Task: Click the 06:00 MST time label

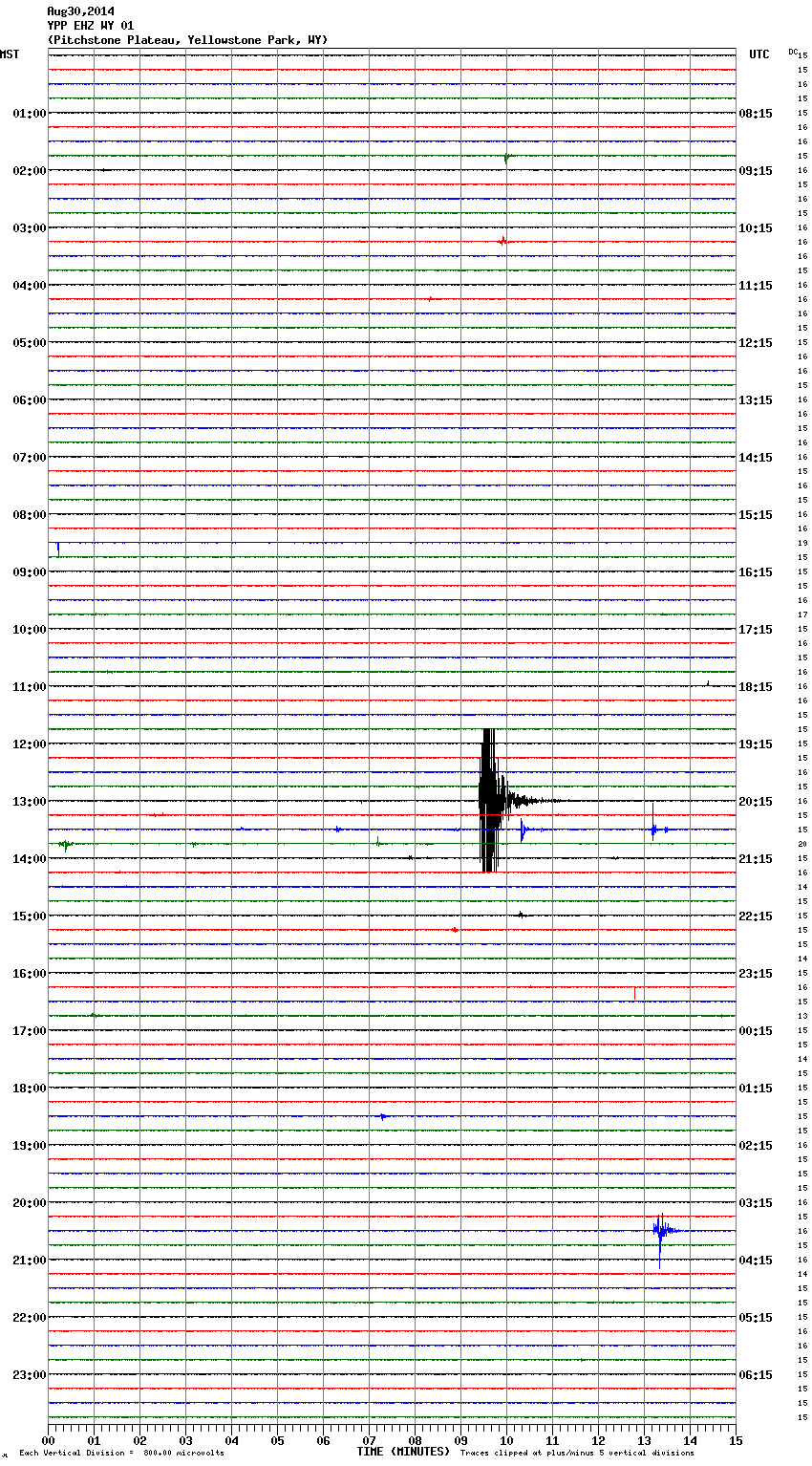Action: point(29,400)
